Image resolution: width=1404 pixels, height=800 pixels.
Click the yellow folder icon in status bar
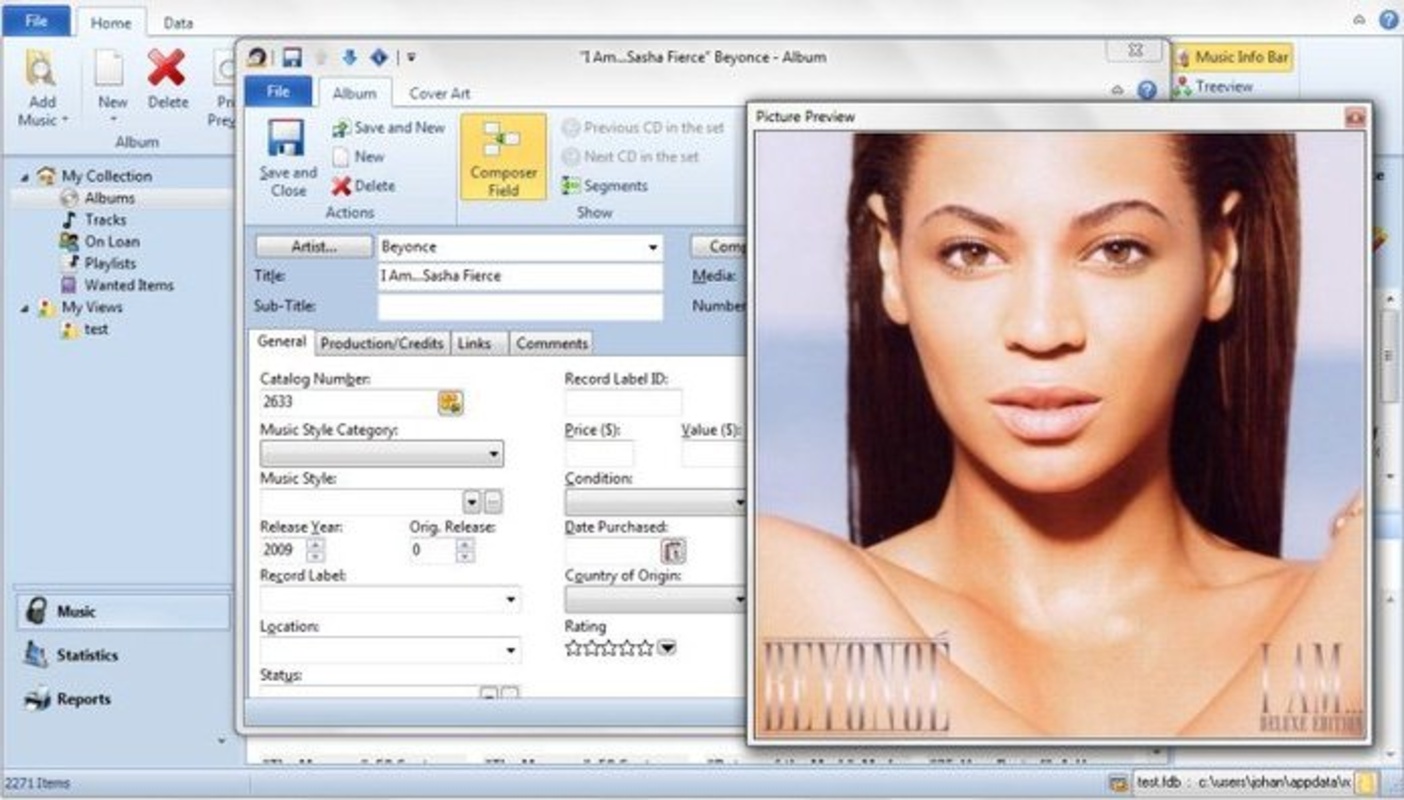(1367, 782)
